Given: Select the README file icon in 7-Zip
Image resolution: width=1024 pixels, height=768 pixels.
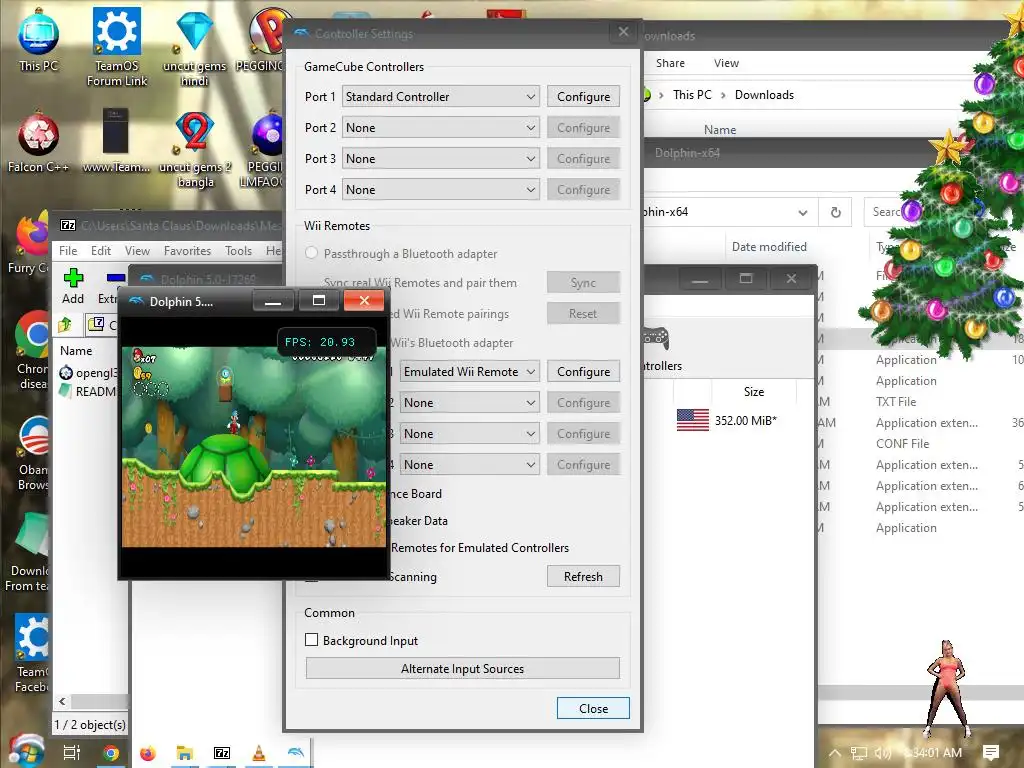Looking at the screenshot, I should coord(65,391).
